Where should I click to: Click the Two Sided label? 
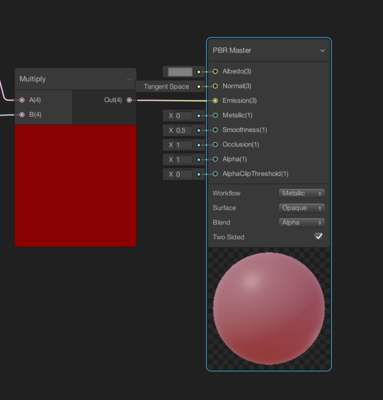pos(228,237)
